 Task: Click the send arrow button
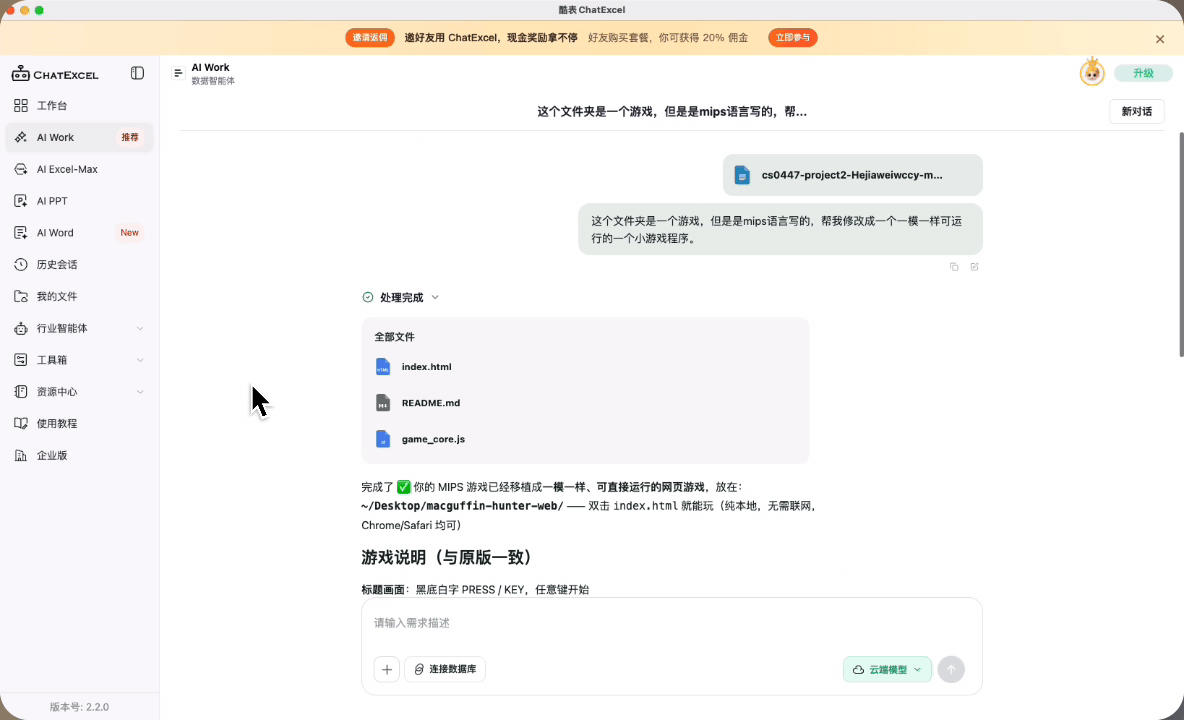[x=951, y=669]
